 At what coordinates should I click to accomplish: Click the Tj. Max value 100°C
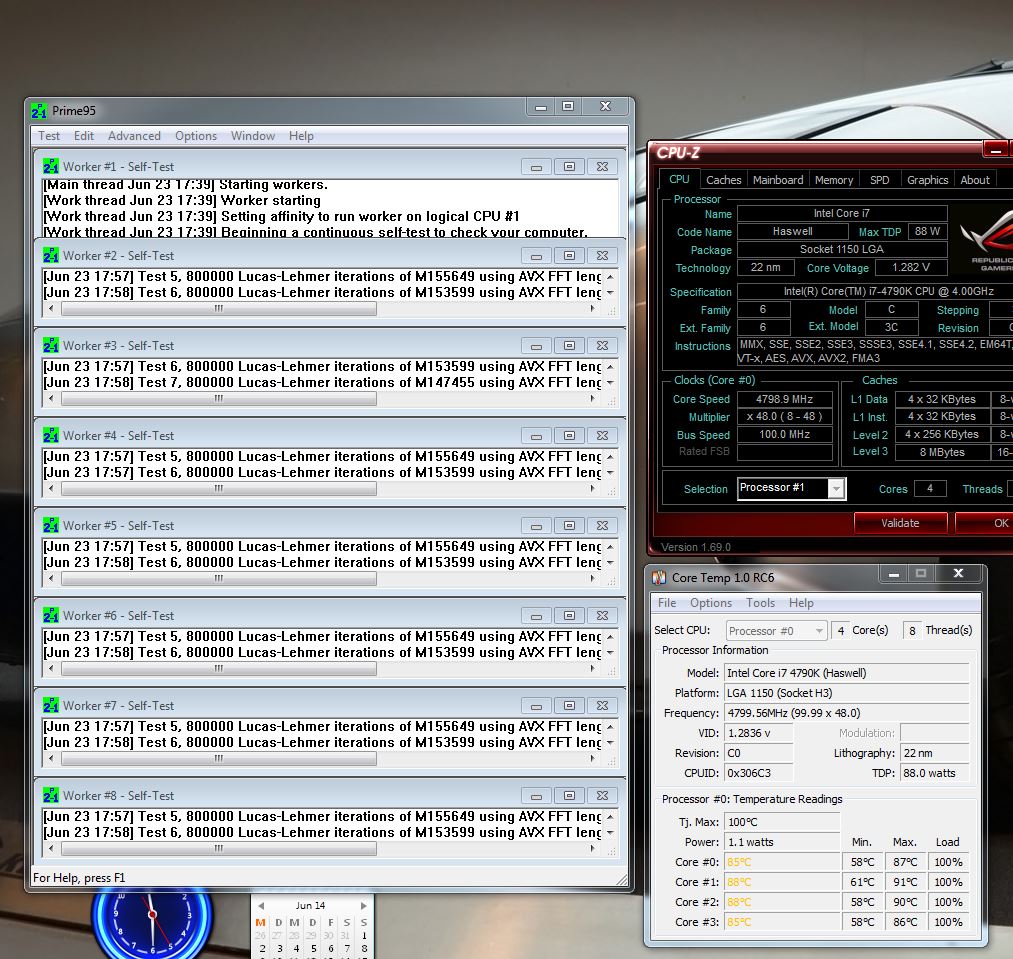[x=782, y=822]
